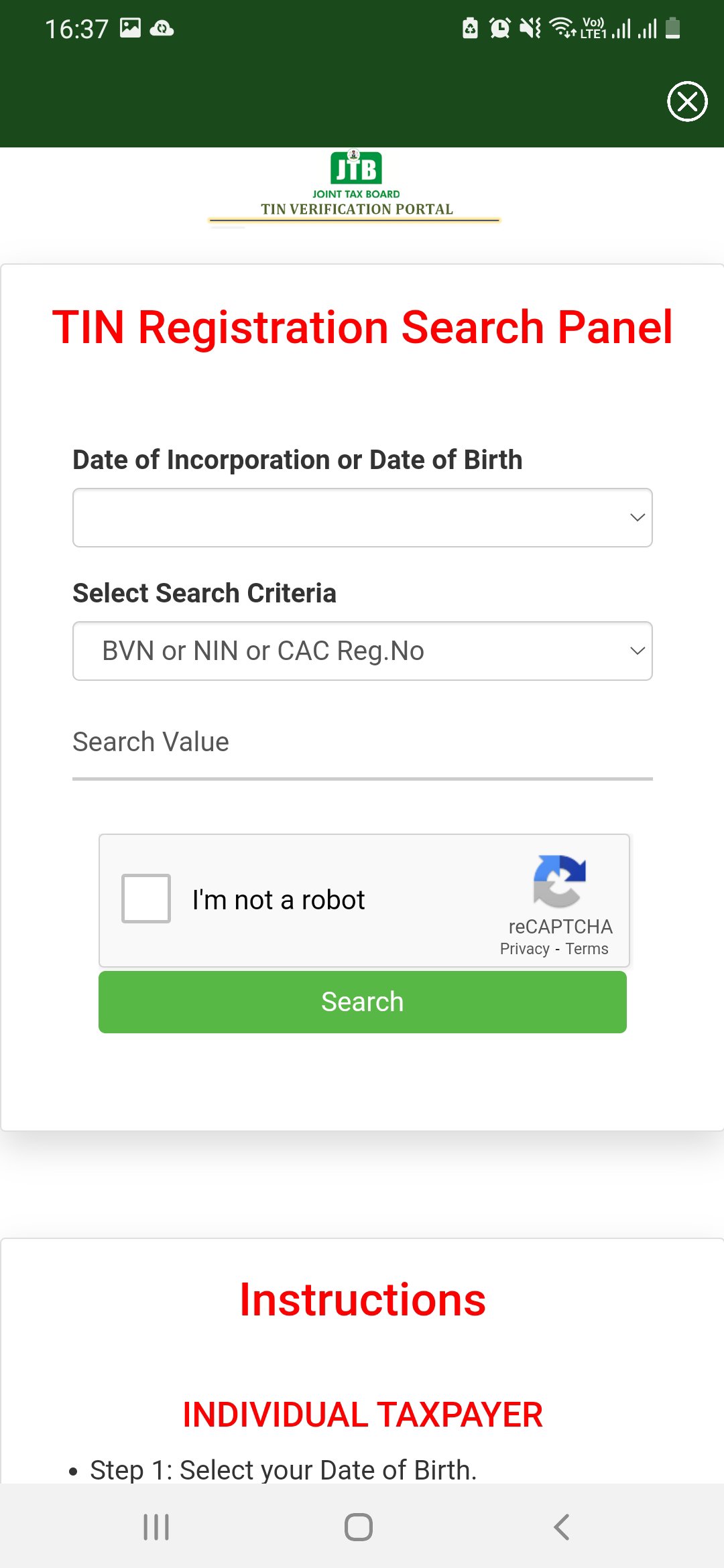Check the "I'm not a robot" checkbox

[146, 899]
